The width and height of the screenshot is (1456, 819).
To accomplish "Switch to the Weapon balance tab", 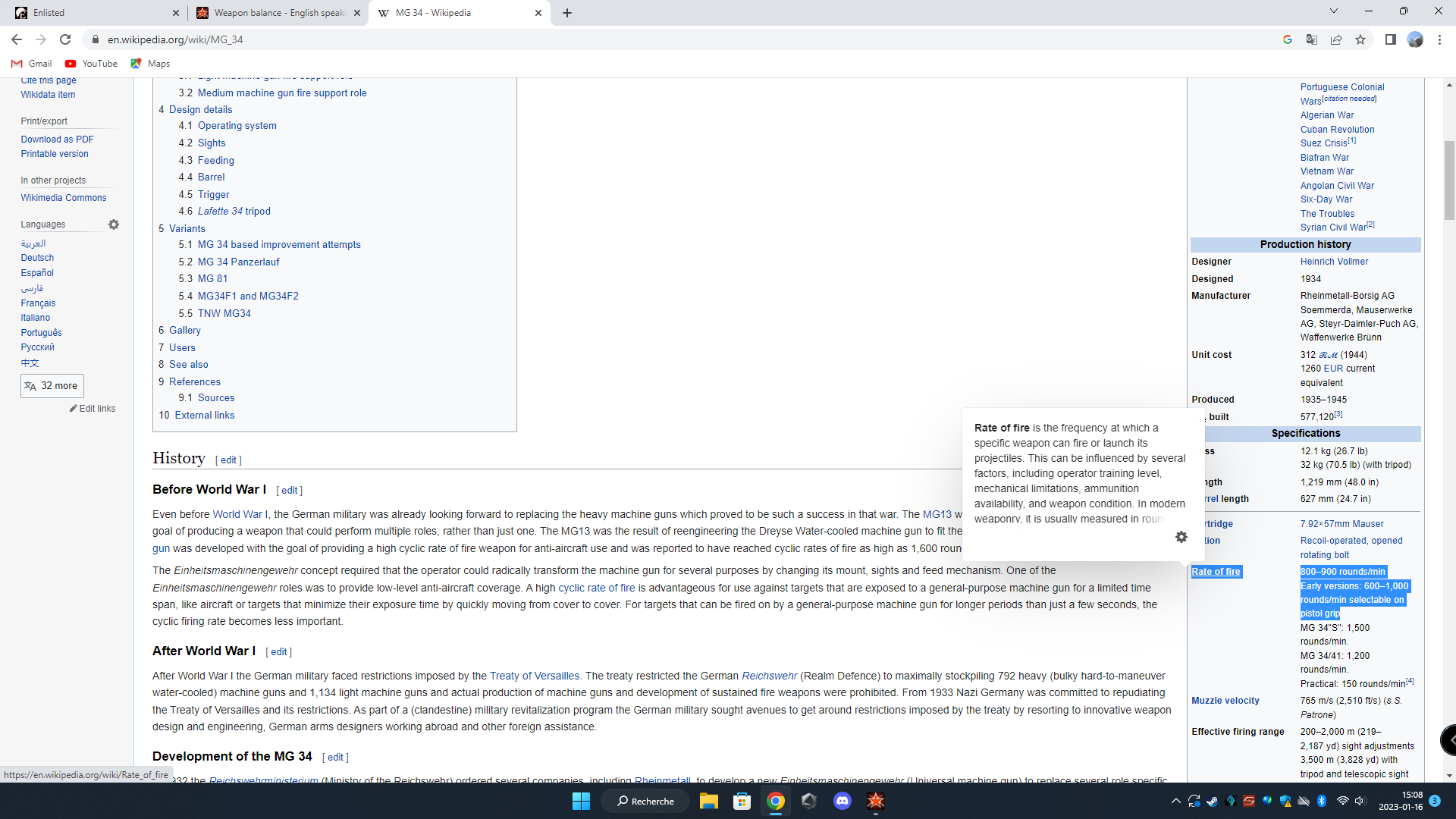I will click(278, 13).
